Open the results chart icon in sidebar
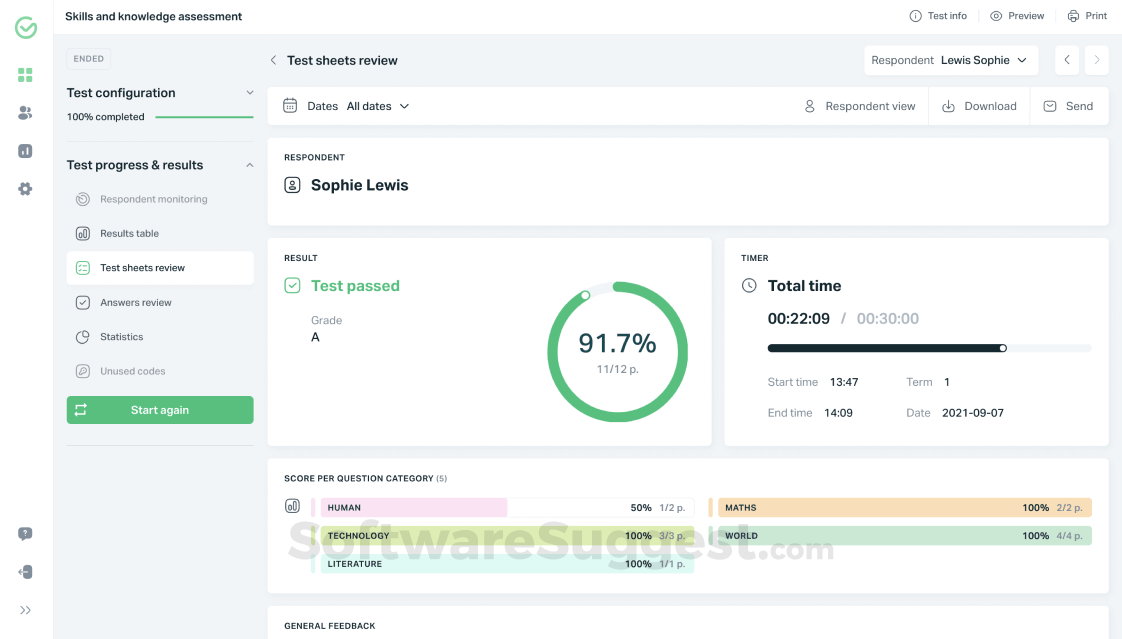1122x639 pixels. coord(25,150)
